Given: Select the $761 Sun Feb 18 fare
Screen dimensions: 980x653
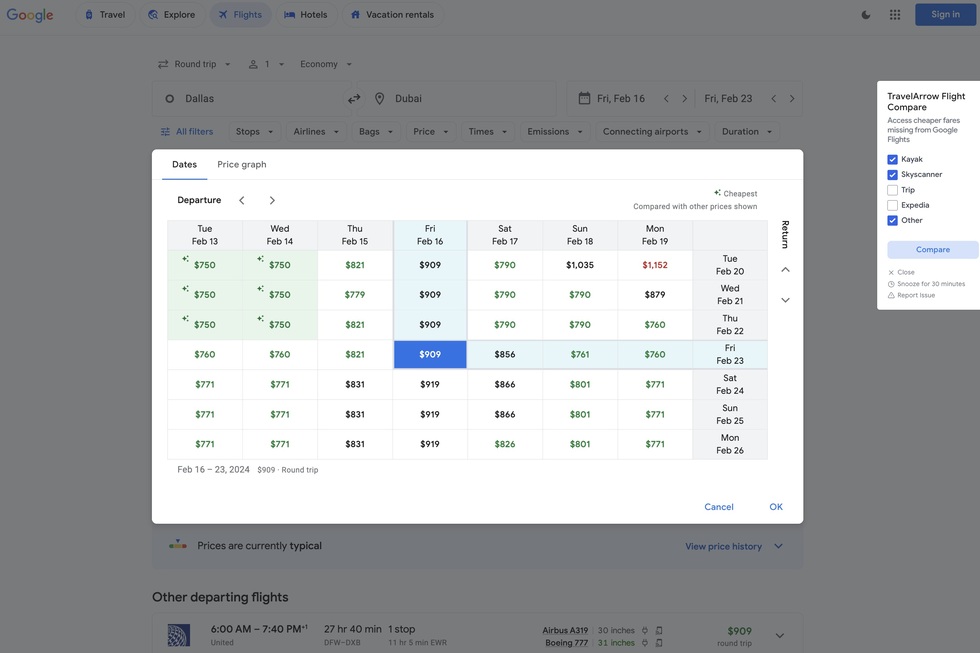Looking at the screenshot, I should click(580, 354).
